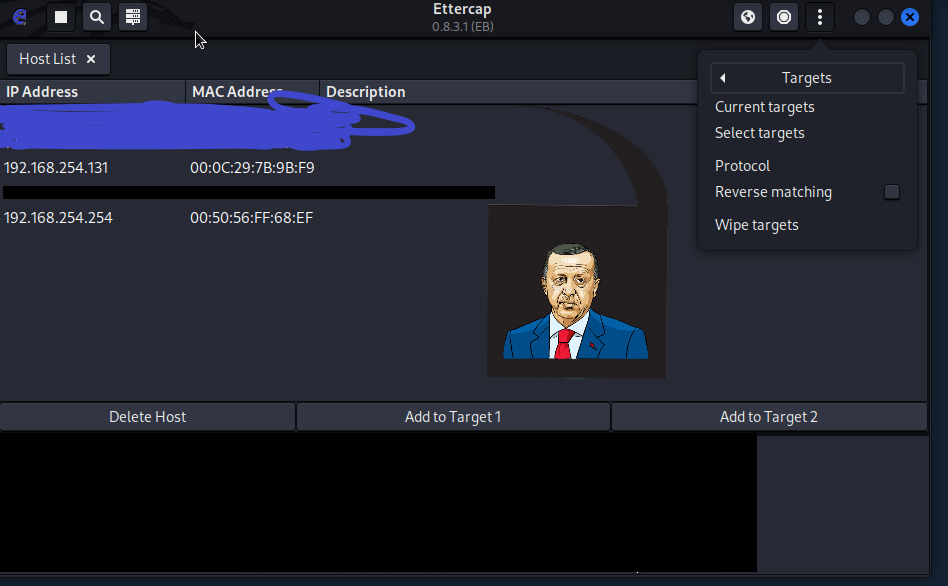Image resolution: width=948 pixels, height=586 pixels.
Task: Choose Wipe targets from the menu
Action: click(x=756, y=225)
